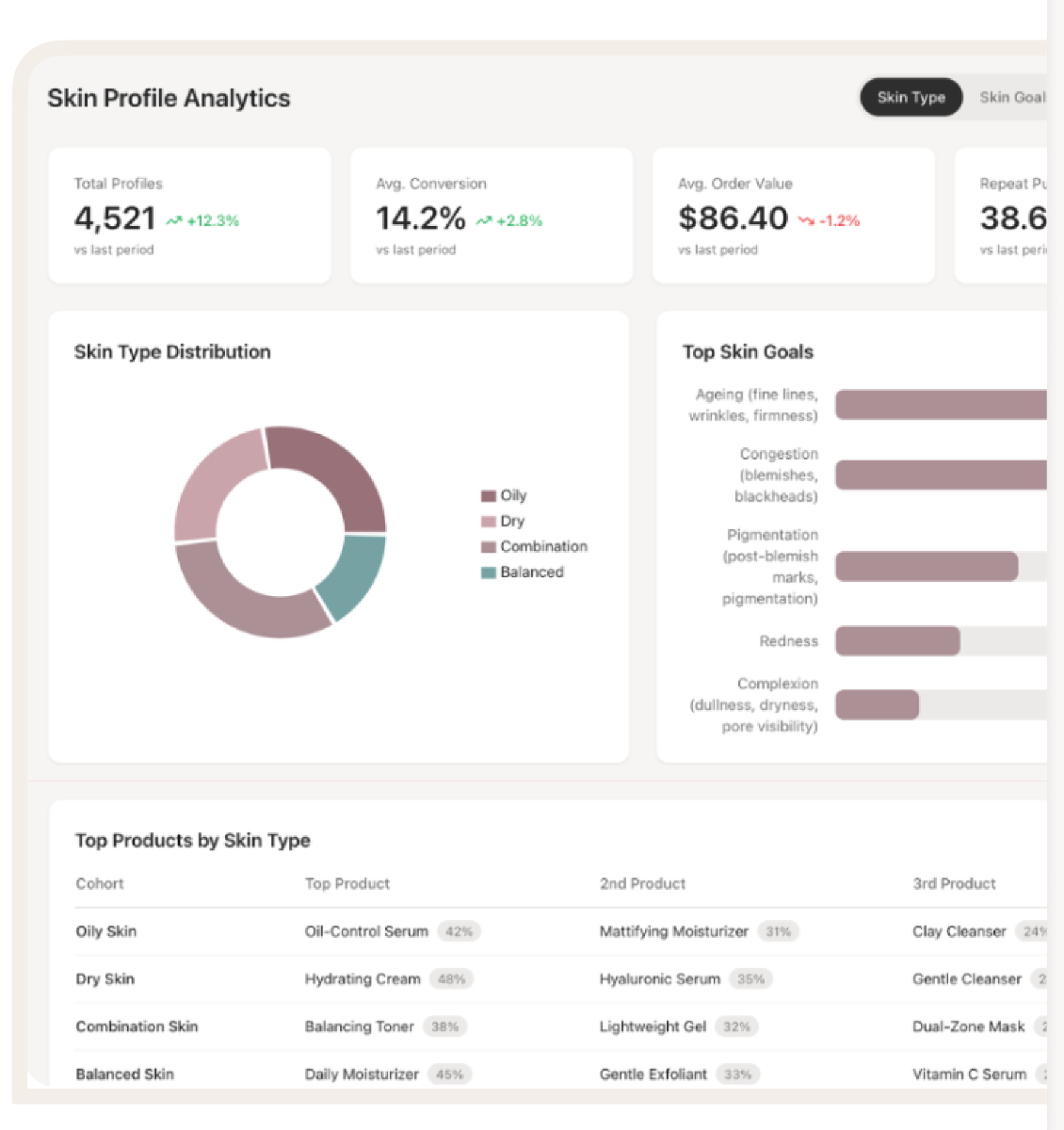Screen dimensions: 1064x1130
Task: Click the Vitamin C Serum product
Action: [970, 1074]
